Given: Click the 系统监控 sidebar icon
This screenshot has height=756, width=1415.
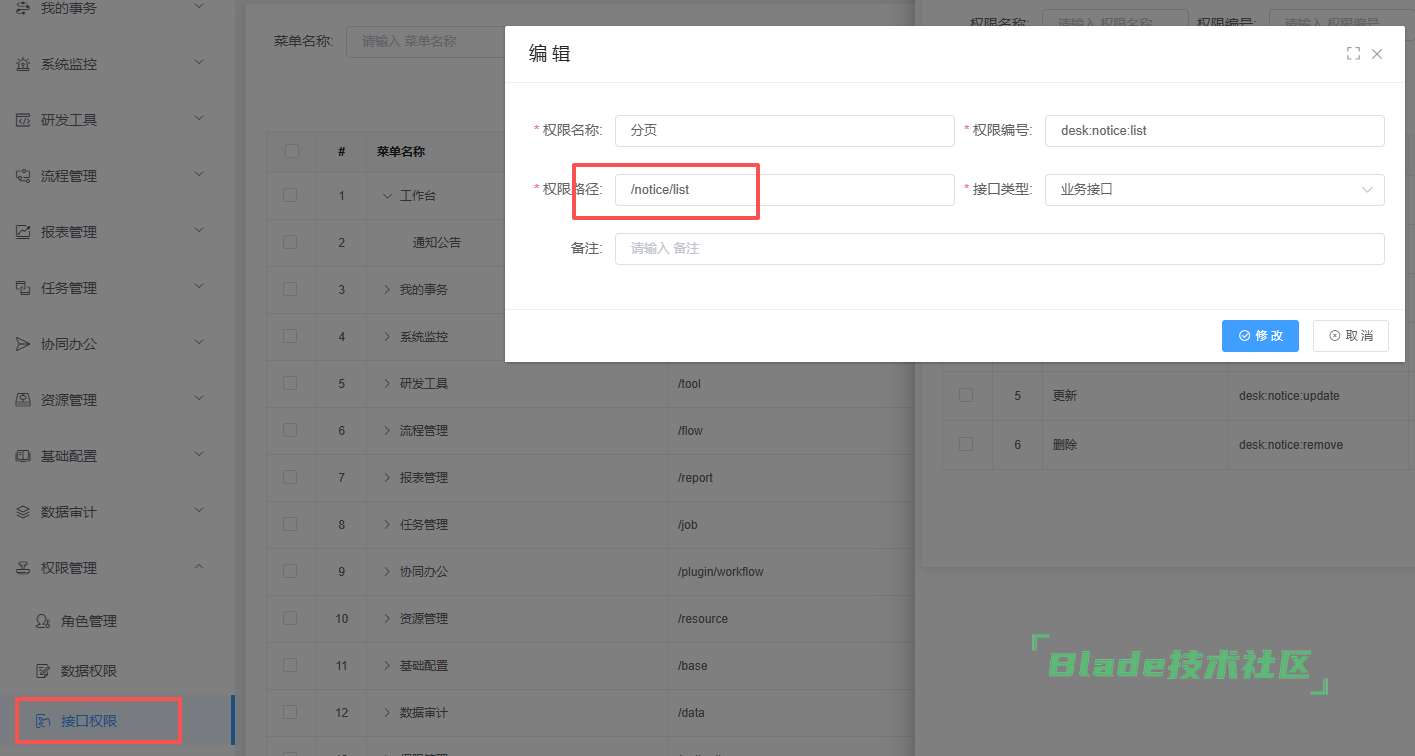Looking at the screenshot, I should (23, 64).
